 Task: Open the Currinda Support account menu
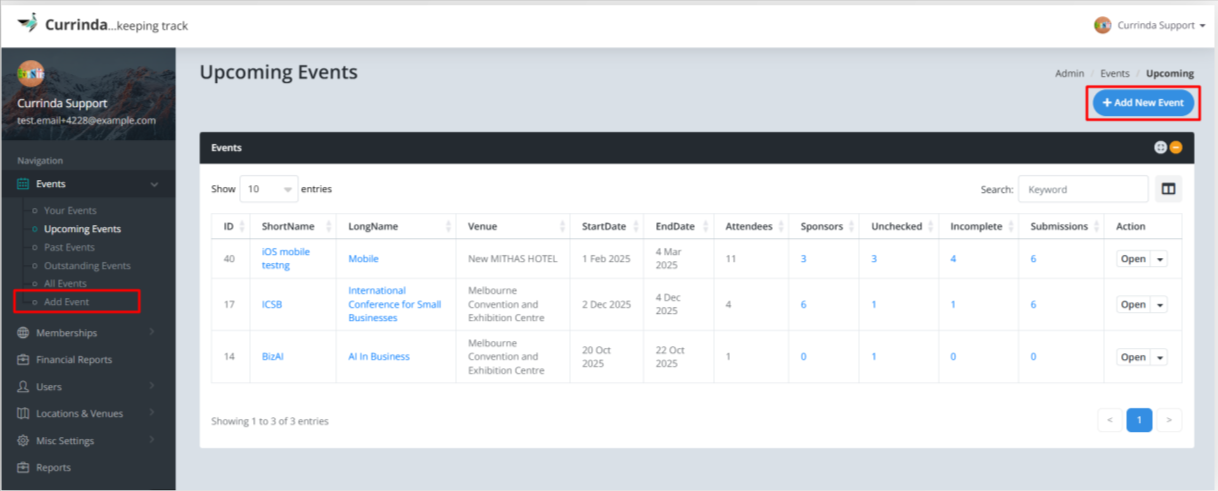click(1150, 25)
